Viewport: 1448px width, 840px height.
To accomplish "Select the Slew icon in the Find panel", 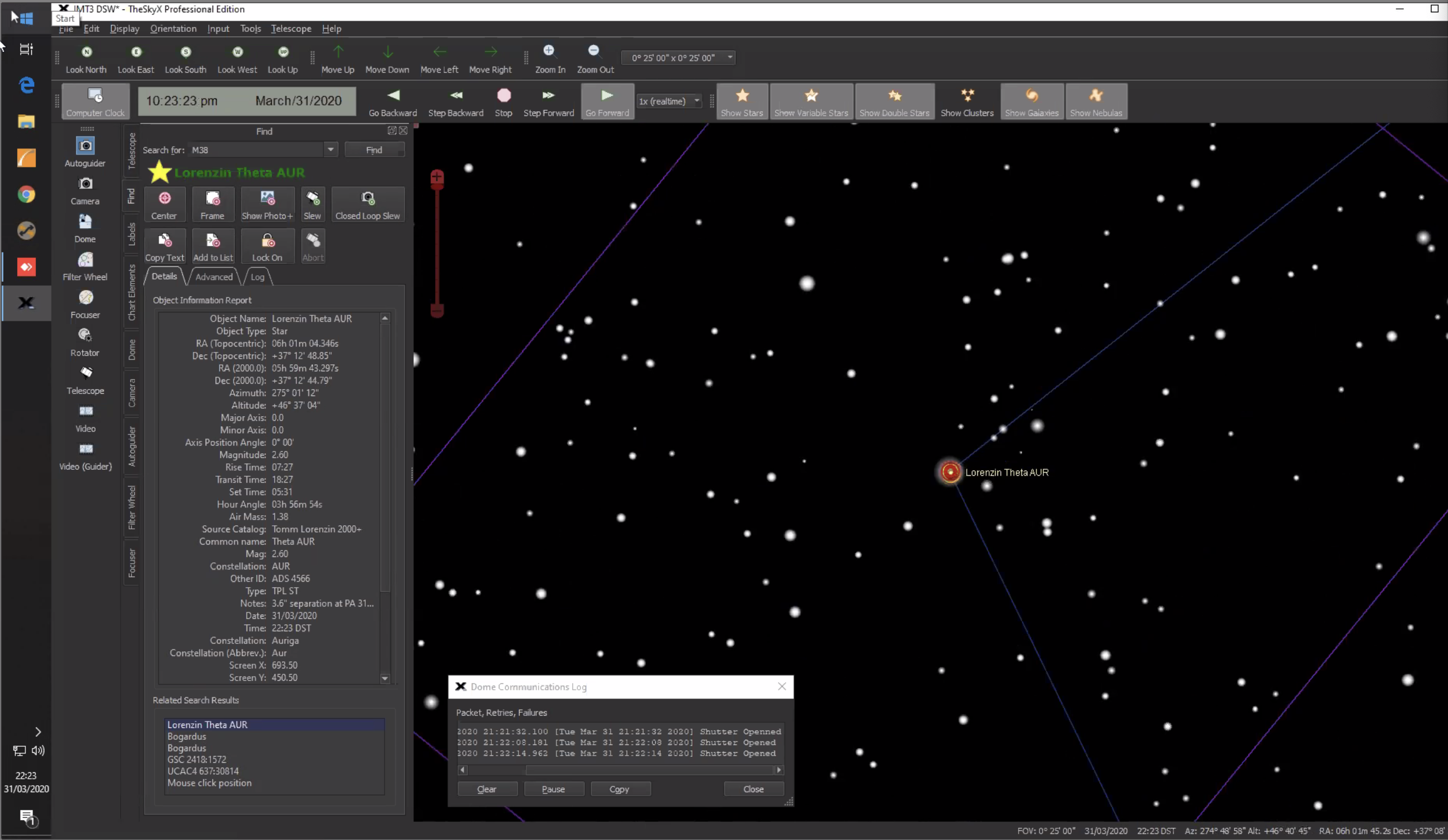I will click(313, 204).
